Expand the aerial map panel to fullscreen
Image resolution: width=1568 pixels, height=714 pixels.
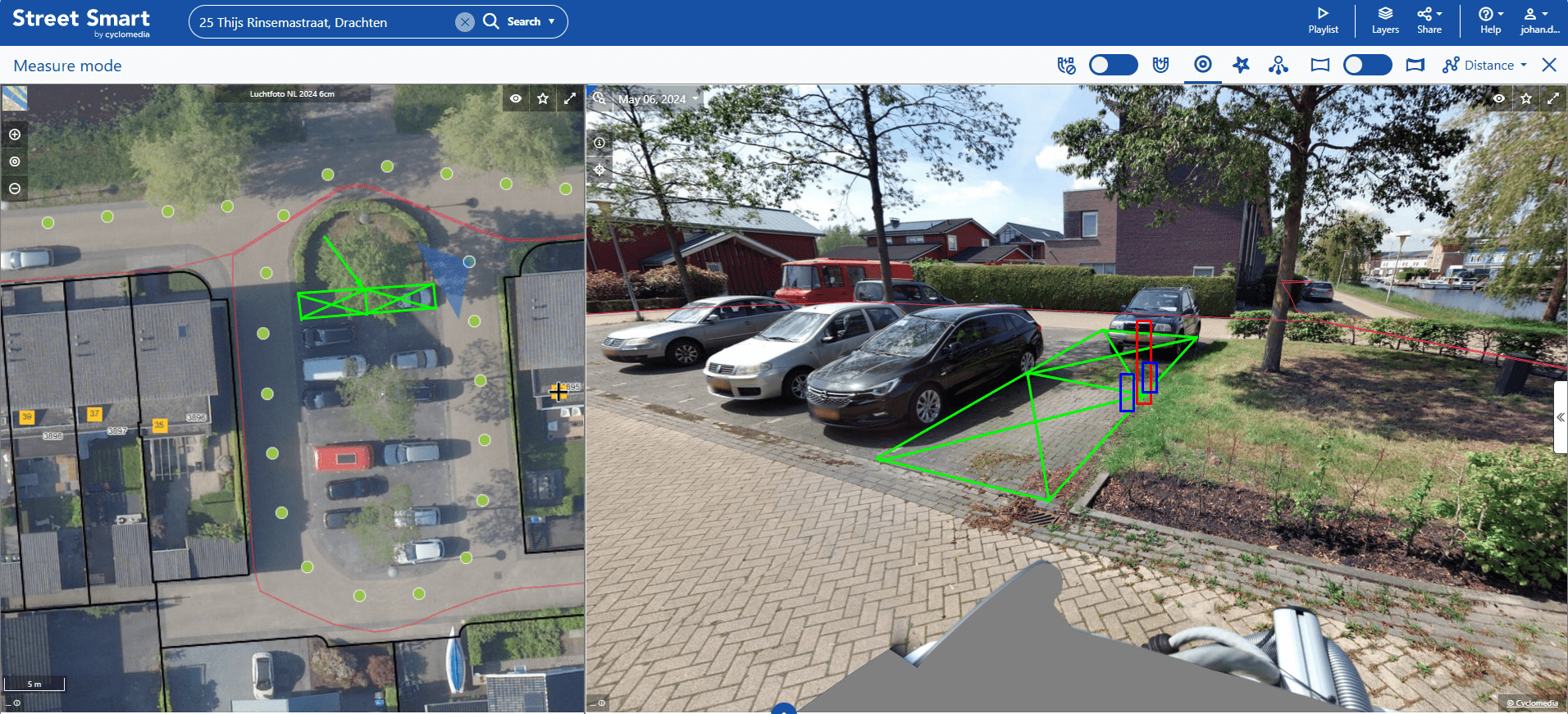click(570, 98)
